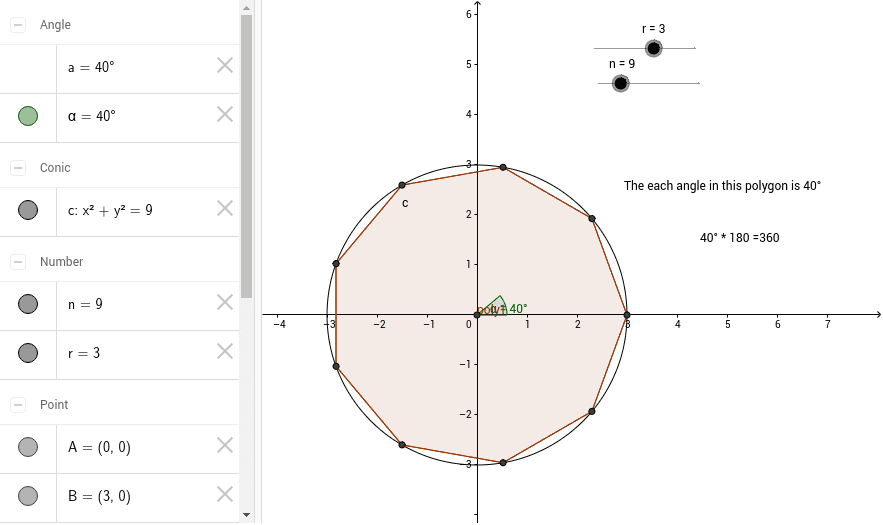
Task: Click the Number section heading
Action: [61, 262]
